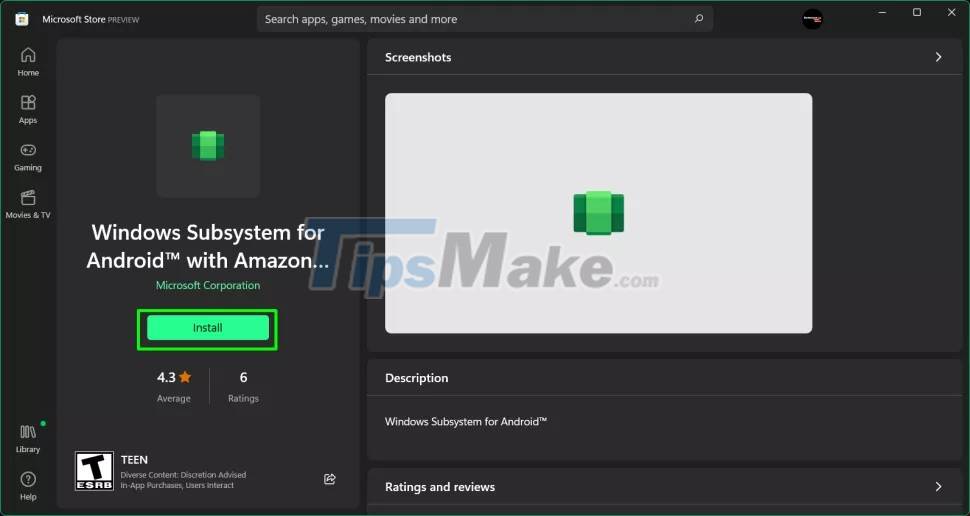Screen dimensions: 970x516
Task: Click Ratings and reviews heading
Action: [440, 487]
